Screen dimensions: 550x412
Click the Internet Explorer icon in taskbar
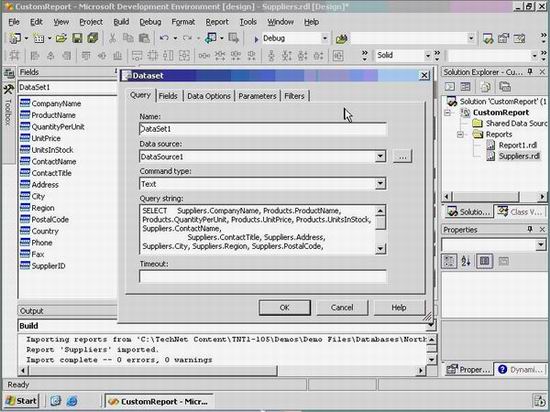(72, 401)
